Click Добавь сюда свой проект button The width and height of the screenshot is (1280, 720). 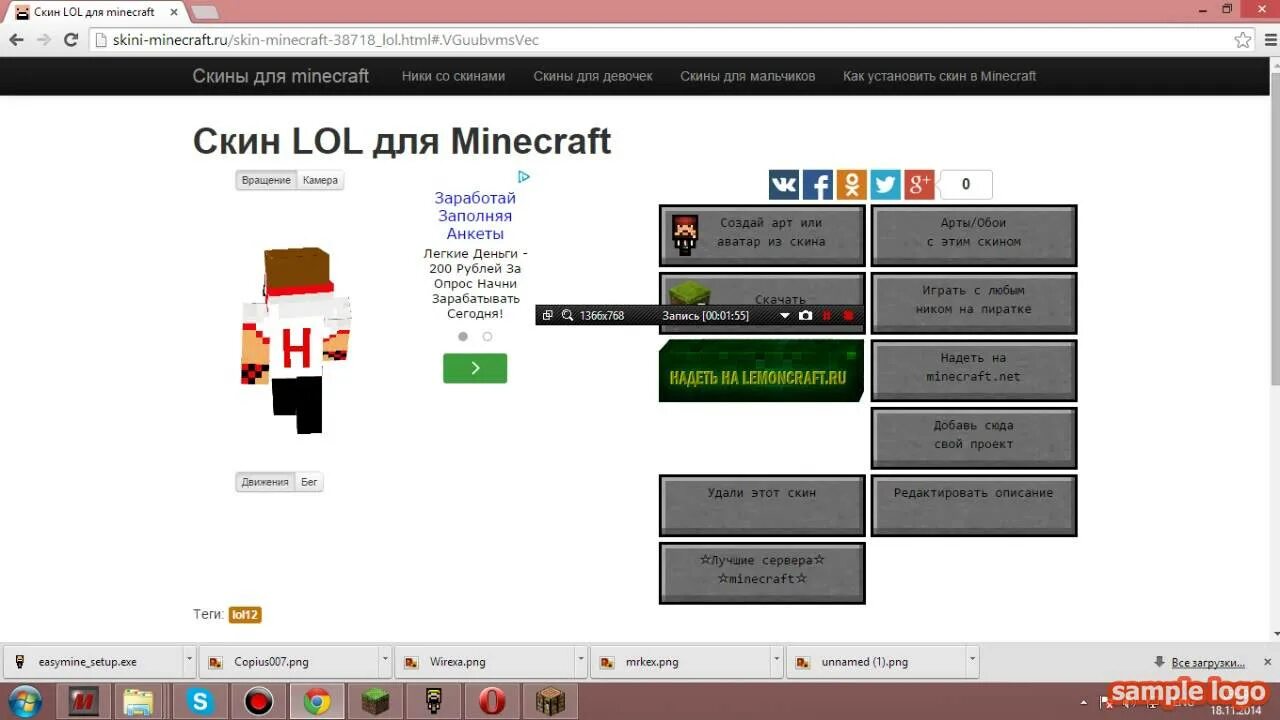(x=974, y=438)
